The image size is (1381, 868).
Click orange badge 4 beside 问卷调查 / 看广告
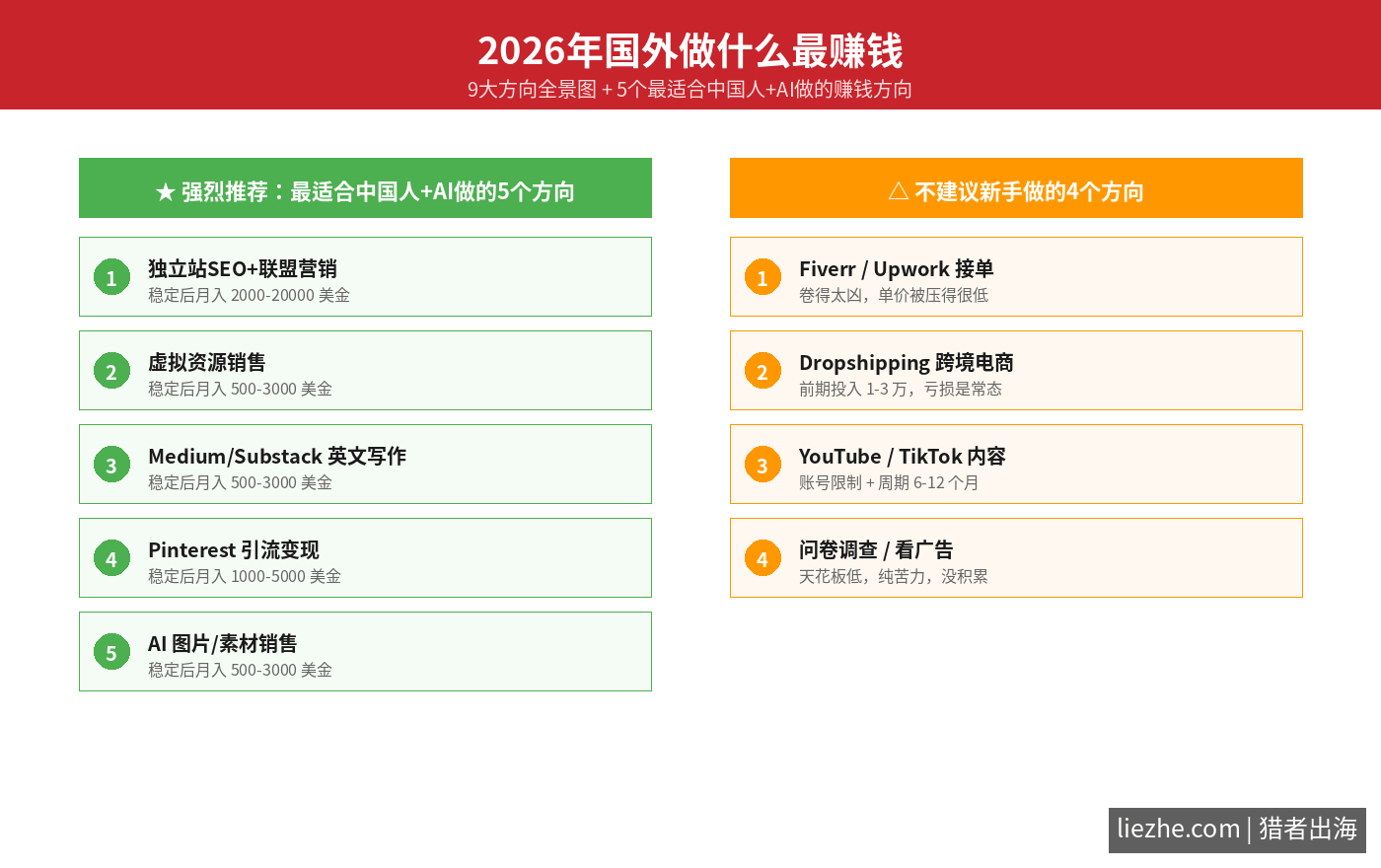coord(763,558)
